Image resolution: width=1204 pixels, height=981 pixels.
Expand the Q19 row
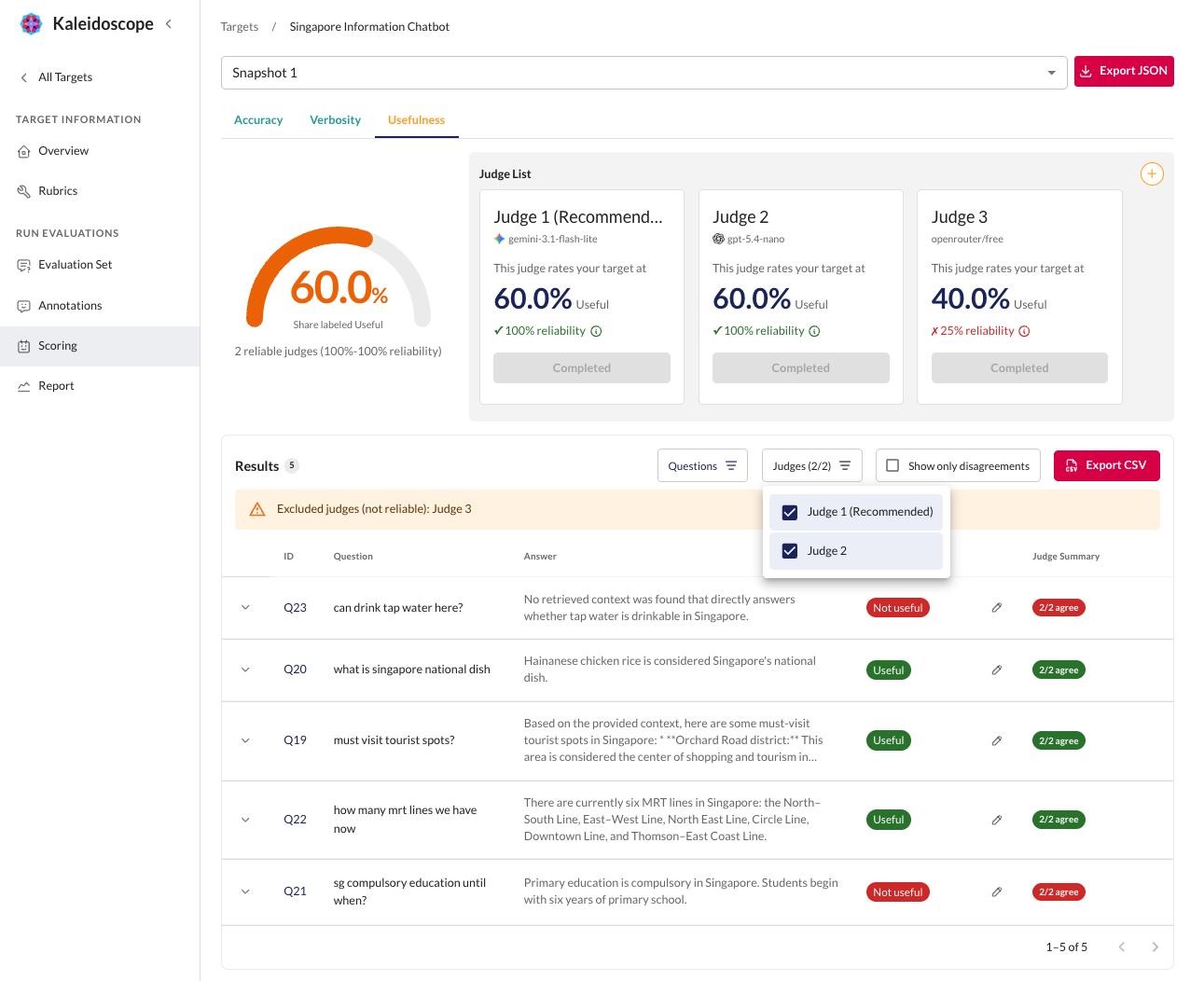(245, 740)
